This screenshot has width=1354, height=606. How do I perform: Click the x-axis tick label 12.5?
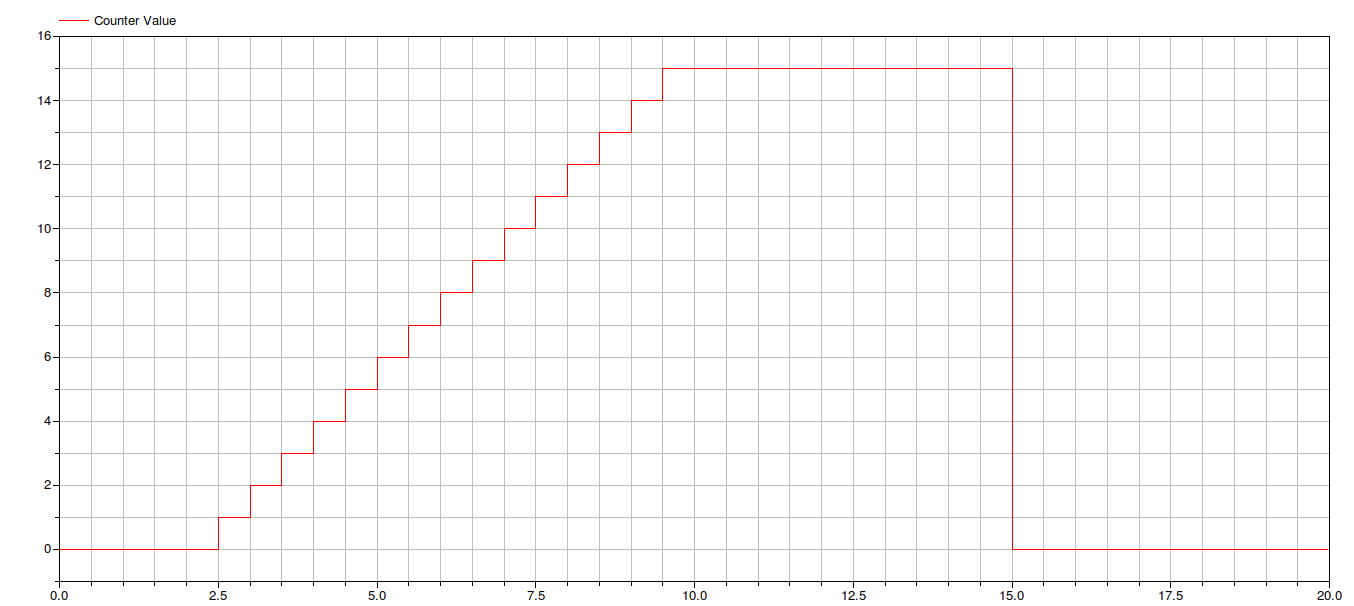pyautogui.click(x=853, y=595)
